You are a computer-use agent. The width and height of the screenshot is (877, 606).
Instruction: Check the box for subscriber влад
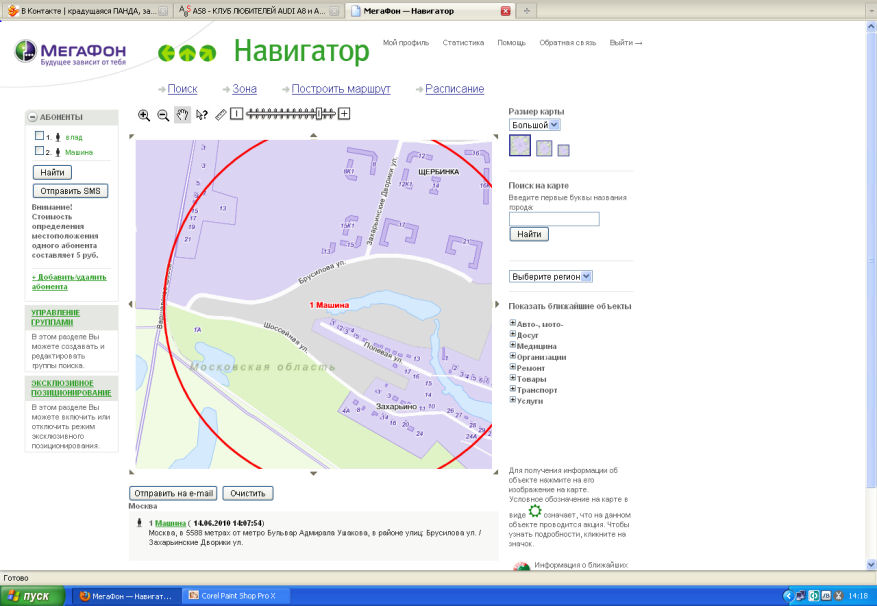pyautogui.click(x=39, y=136)
